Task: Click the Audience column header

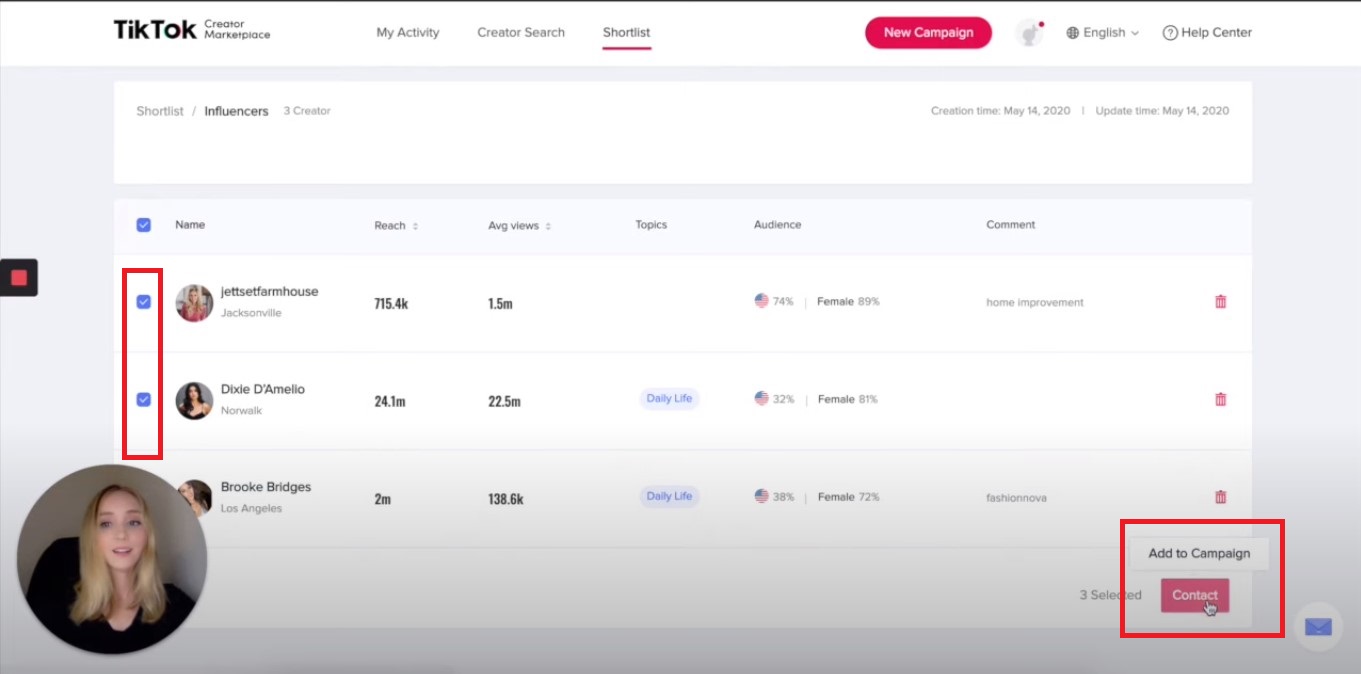Action: coord(777,225)
